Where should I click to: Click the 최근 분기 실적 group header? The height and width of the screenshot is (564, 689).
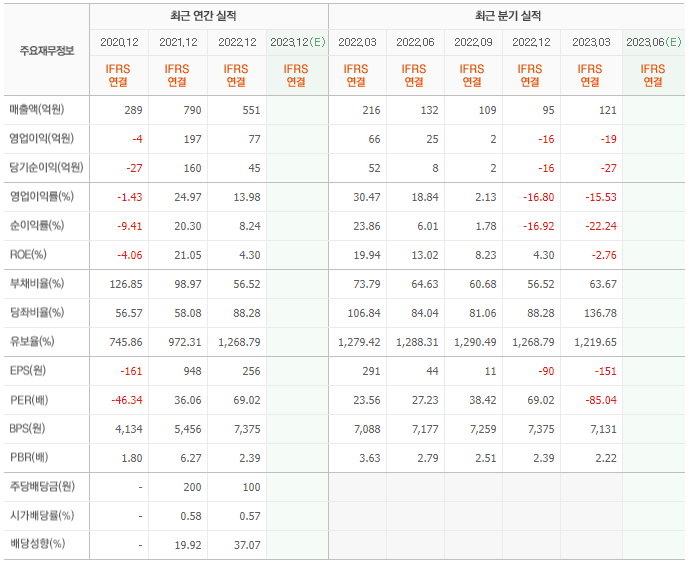[x=508, y=16]
